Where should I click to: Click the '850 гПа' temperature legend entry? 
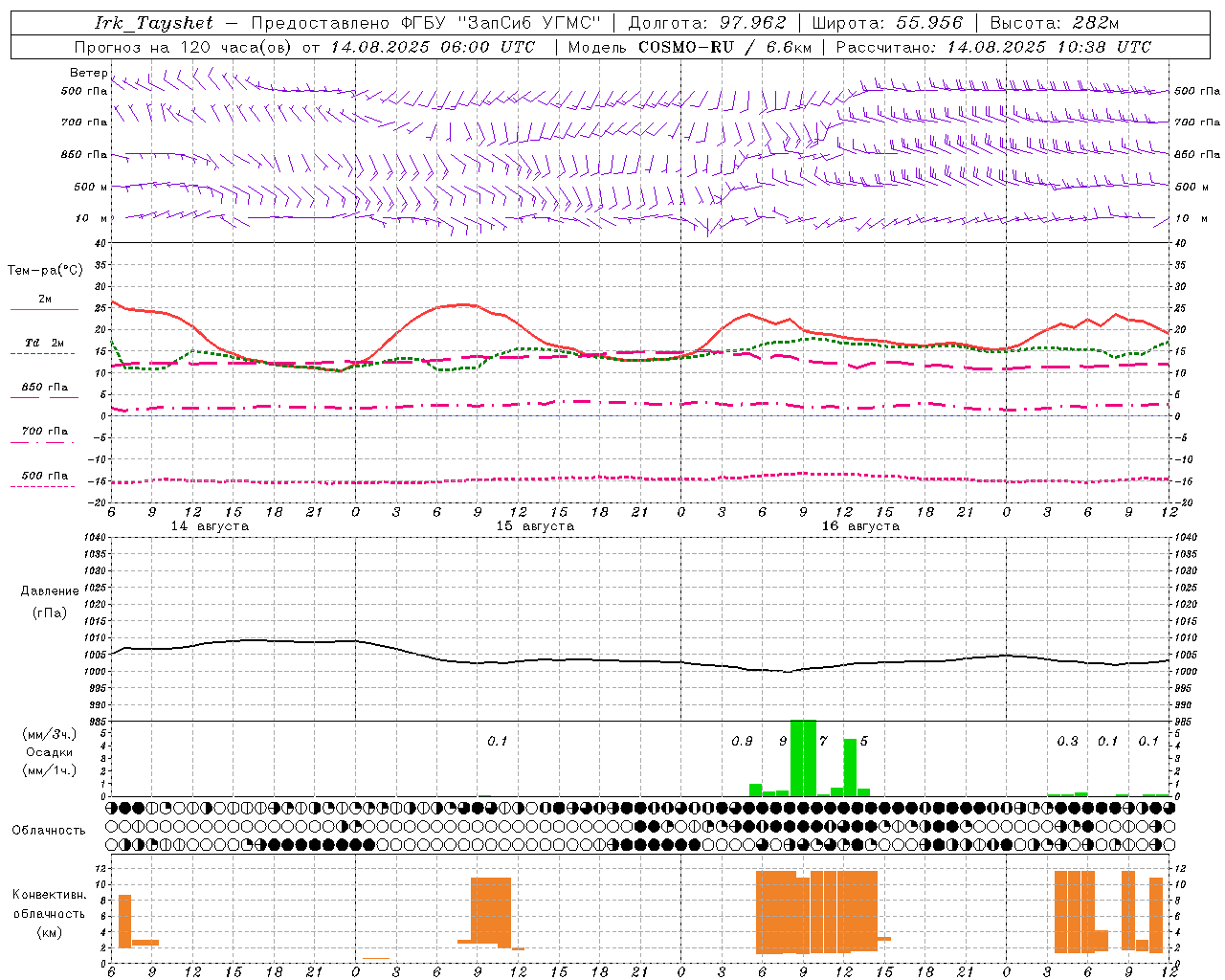pos(44,388)
